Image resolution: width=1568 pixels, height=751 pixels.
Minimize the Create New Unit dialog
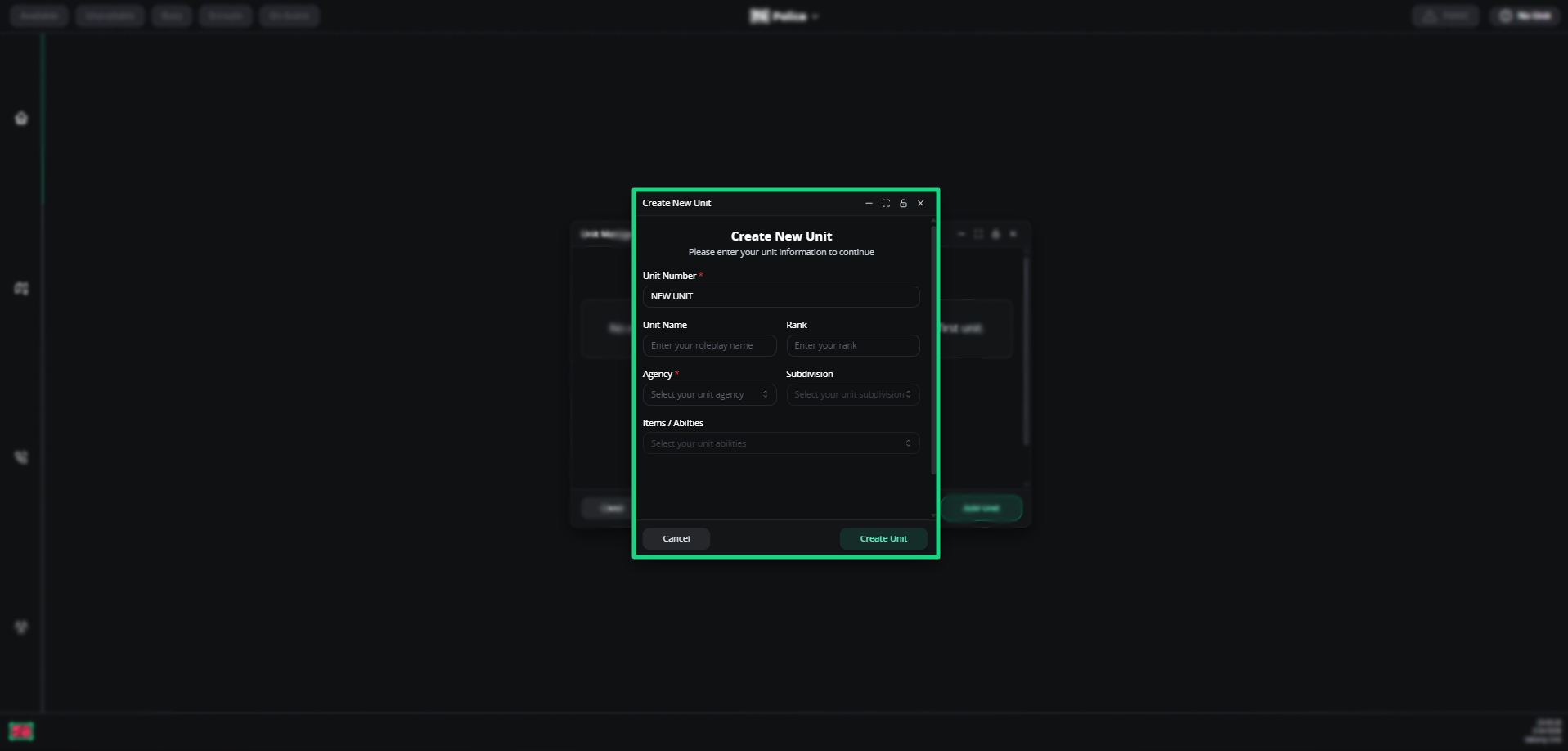pos(869,204)
